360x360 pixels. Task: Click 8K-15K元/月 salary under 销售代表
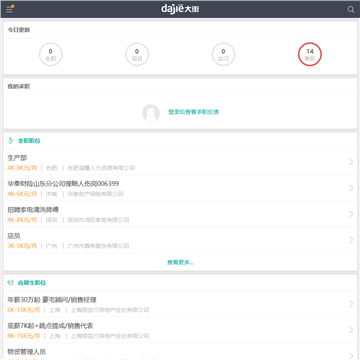tap(24, 336)
